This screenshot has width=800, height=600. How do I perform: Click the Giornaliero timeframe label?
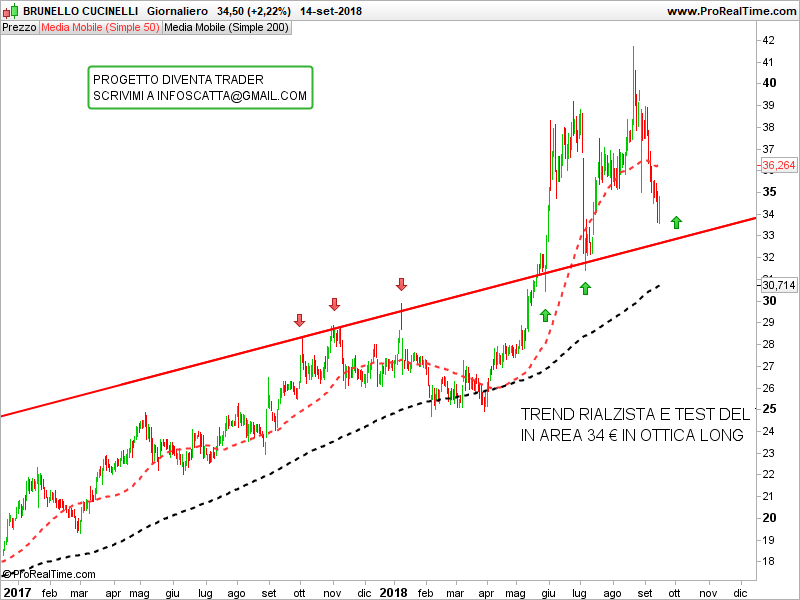coord(177,11)
